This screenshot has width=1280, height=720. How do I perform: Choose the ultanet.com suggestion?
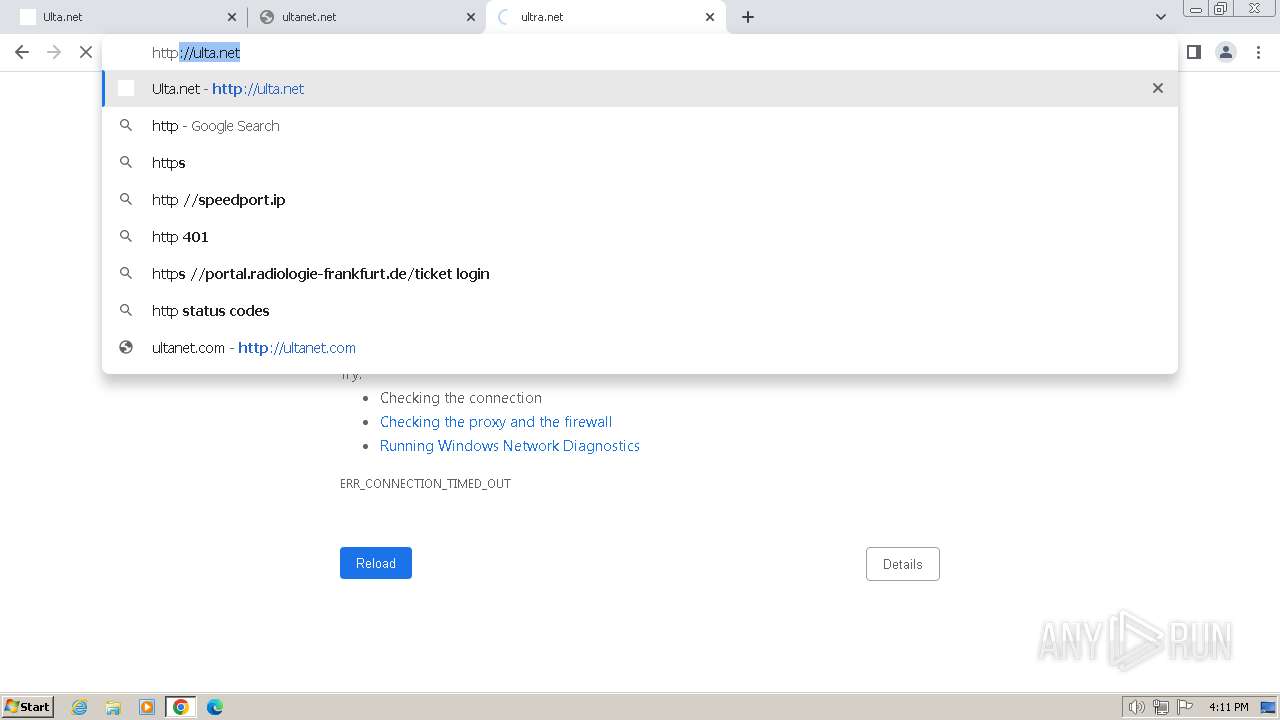click(640, 347)
